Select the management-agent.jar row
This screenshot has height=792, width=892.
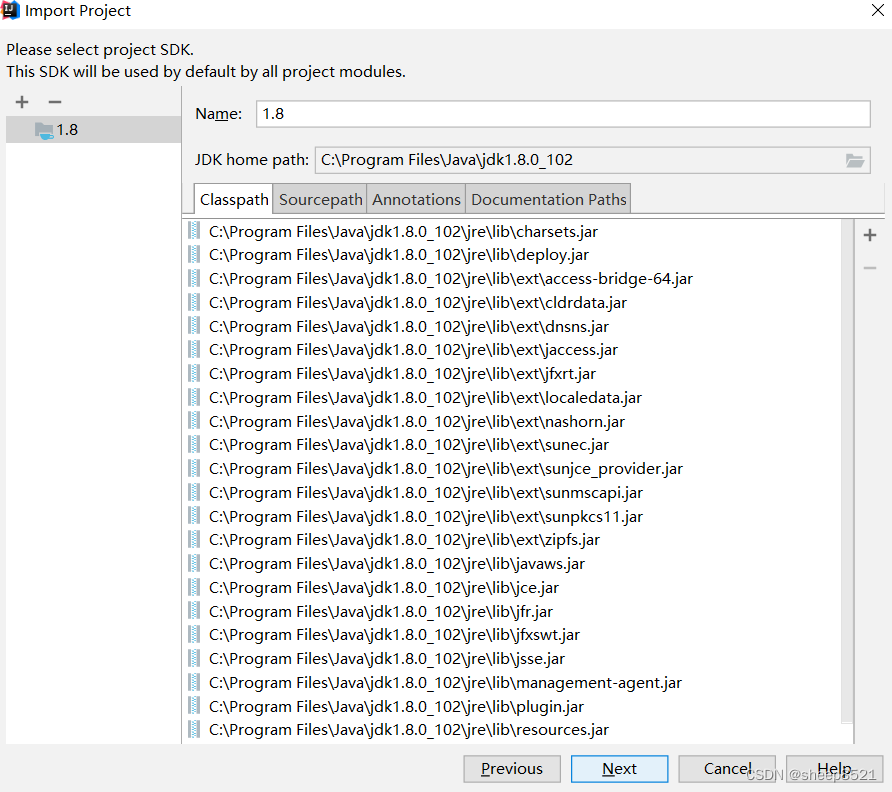point(512,683)
